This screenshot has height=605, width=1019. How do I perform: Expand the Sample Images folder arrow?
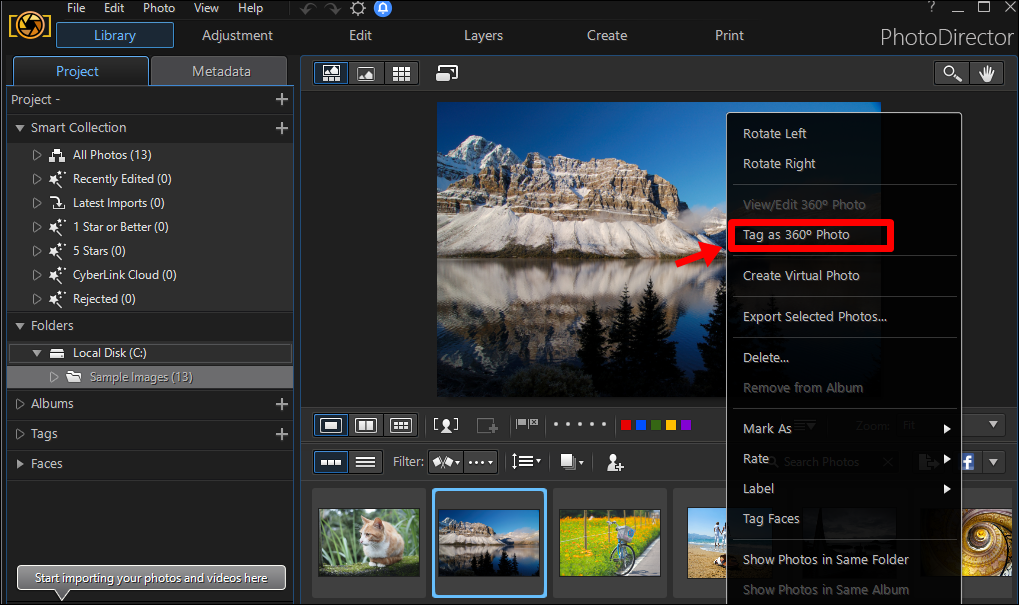[x=54, y=377]
